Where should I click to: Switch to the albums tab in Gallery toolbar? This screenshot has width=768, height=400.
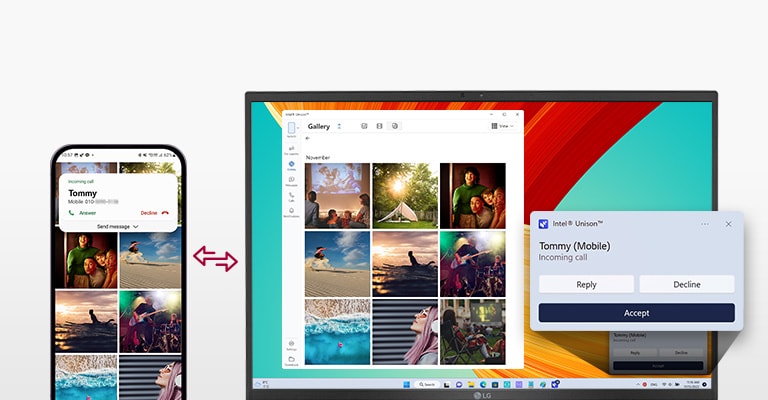pos(395,126)
